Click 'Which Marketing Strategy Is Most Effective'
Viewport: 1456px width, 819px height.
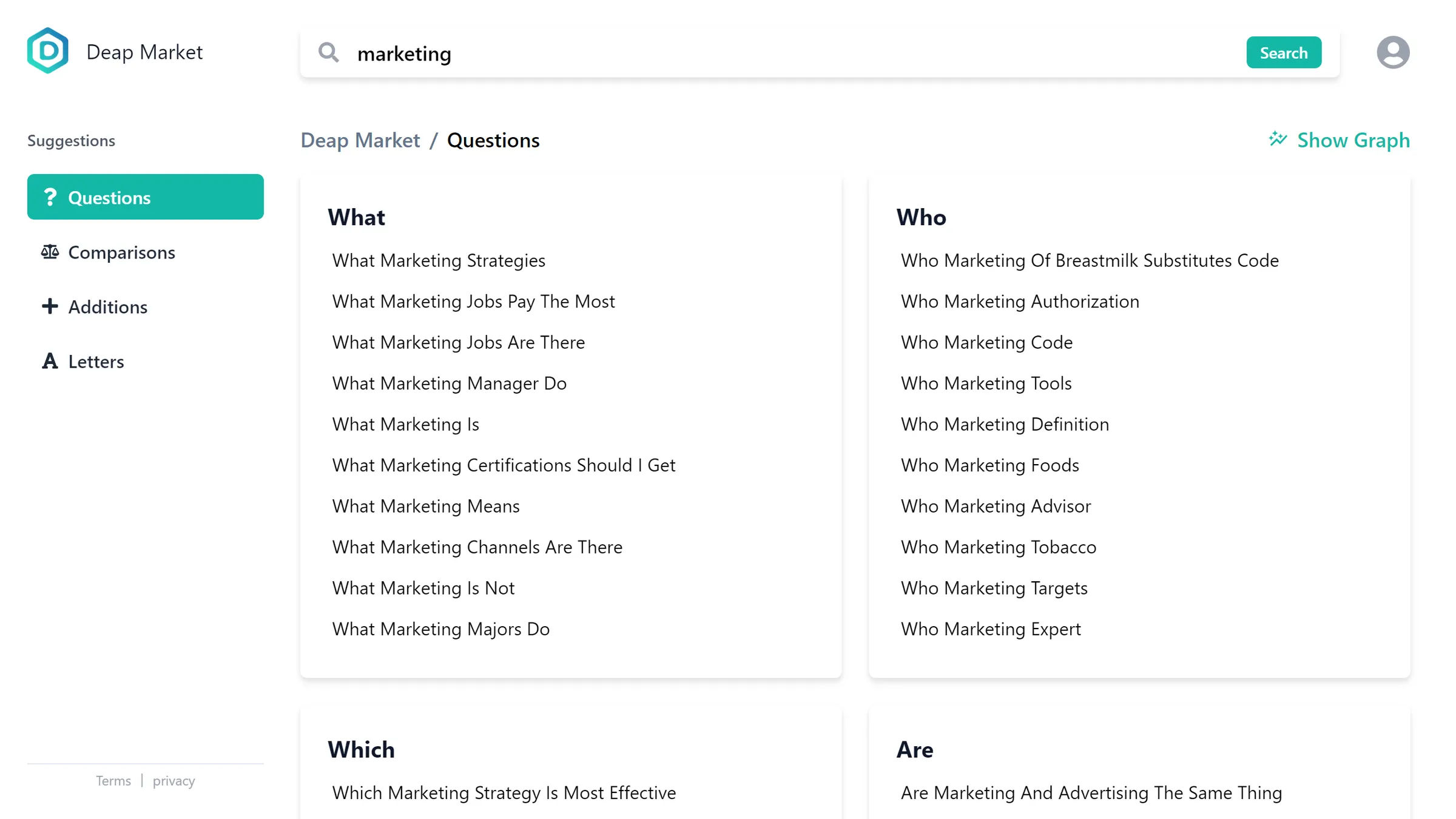[504, 792]
